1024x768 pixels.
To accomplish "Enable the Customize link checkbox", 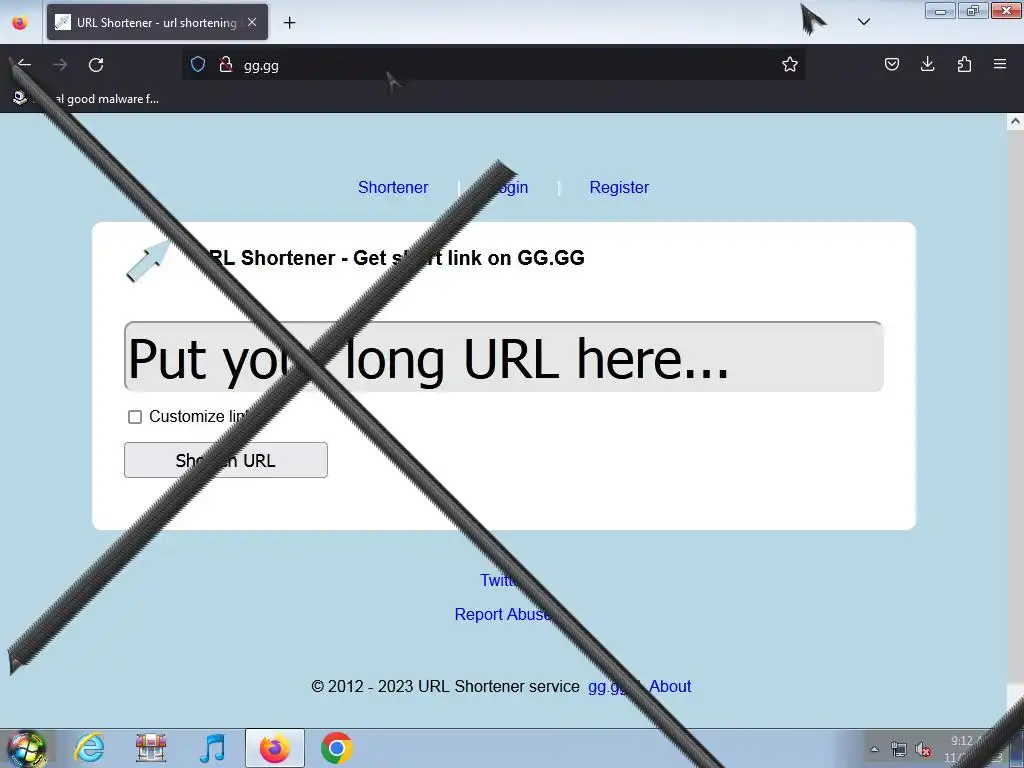I will [135, 417].
